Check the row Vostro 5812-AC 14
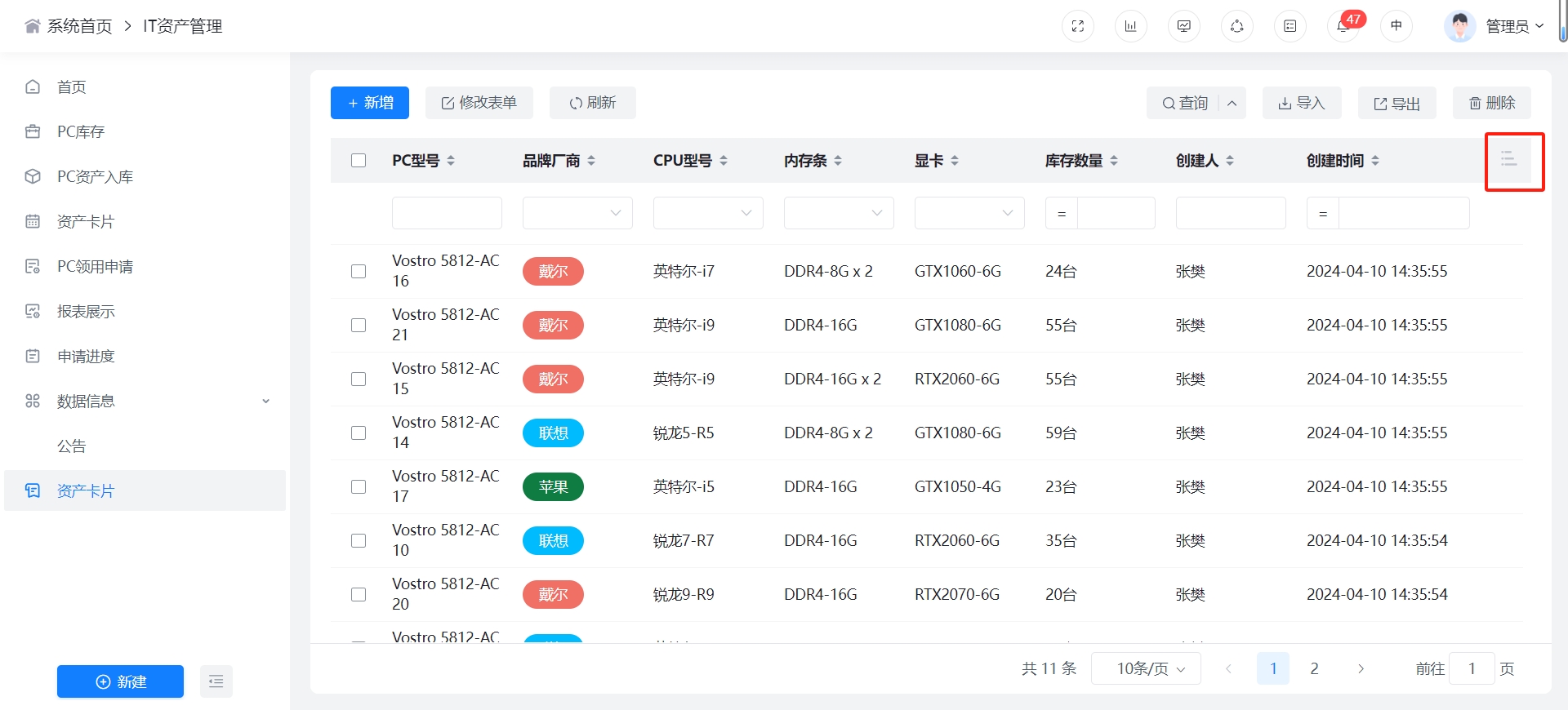The height and width of the screenshot is (710, 1568). [359, 433]
